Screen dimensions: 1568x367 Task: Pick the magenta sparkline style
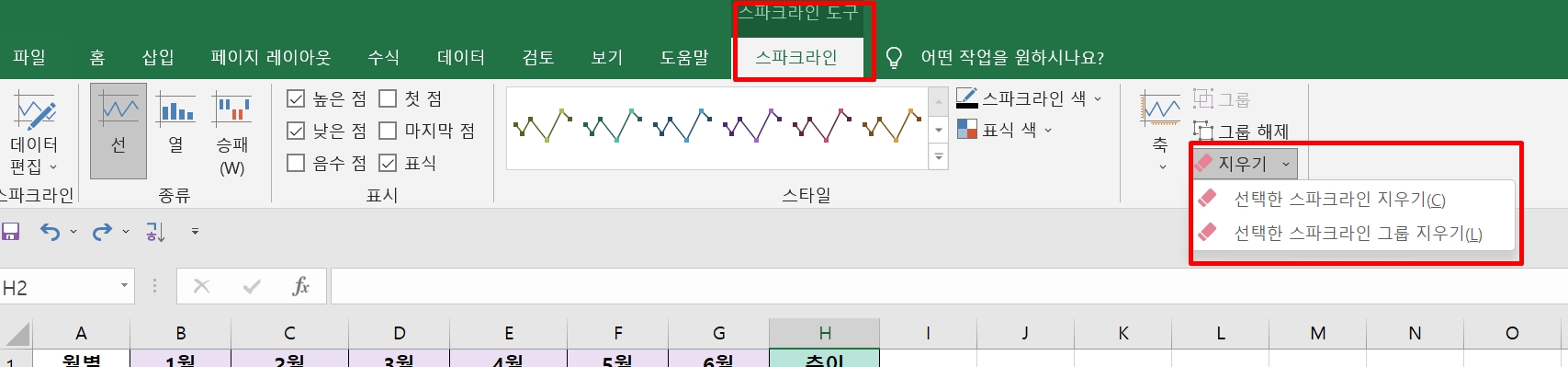[x=822, y=125]
